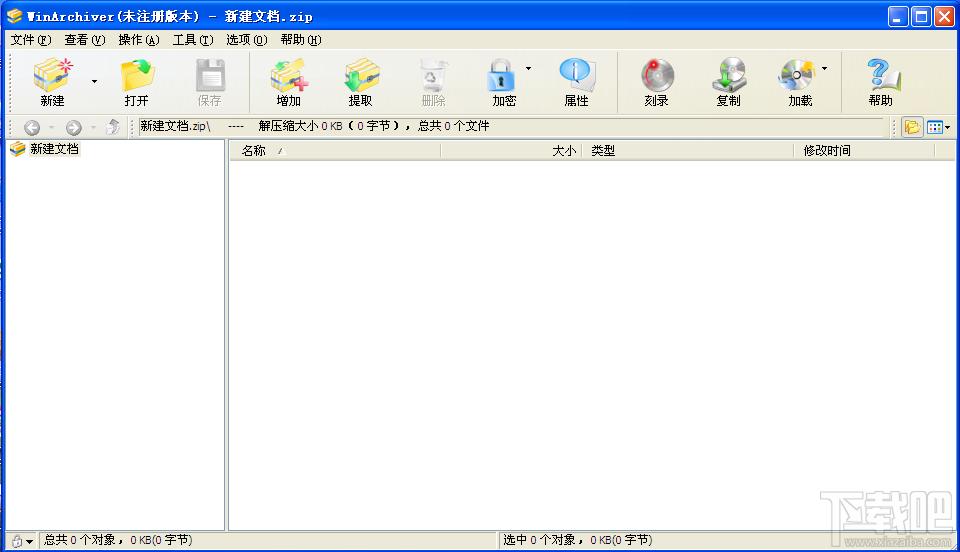The image size is (960, 552).
Task: Expand the 加密 dropdown arrow
Action: click(528, 70)
